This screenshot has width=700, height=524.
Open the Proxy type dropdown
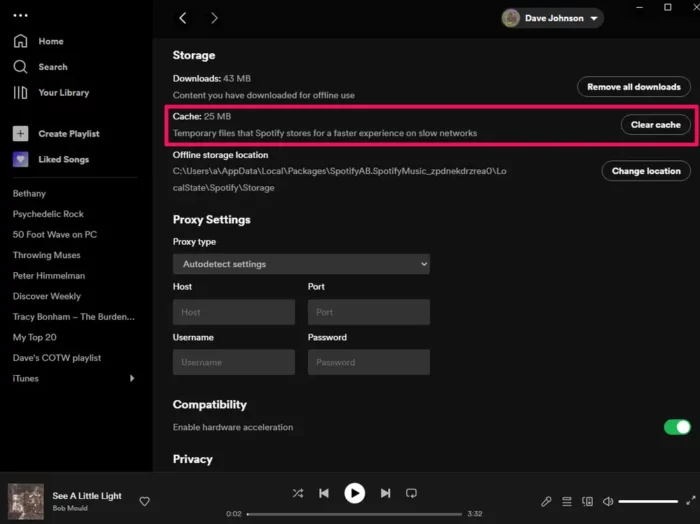301,264
